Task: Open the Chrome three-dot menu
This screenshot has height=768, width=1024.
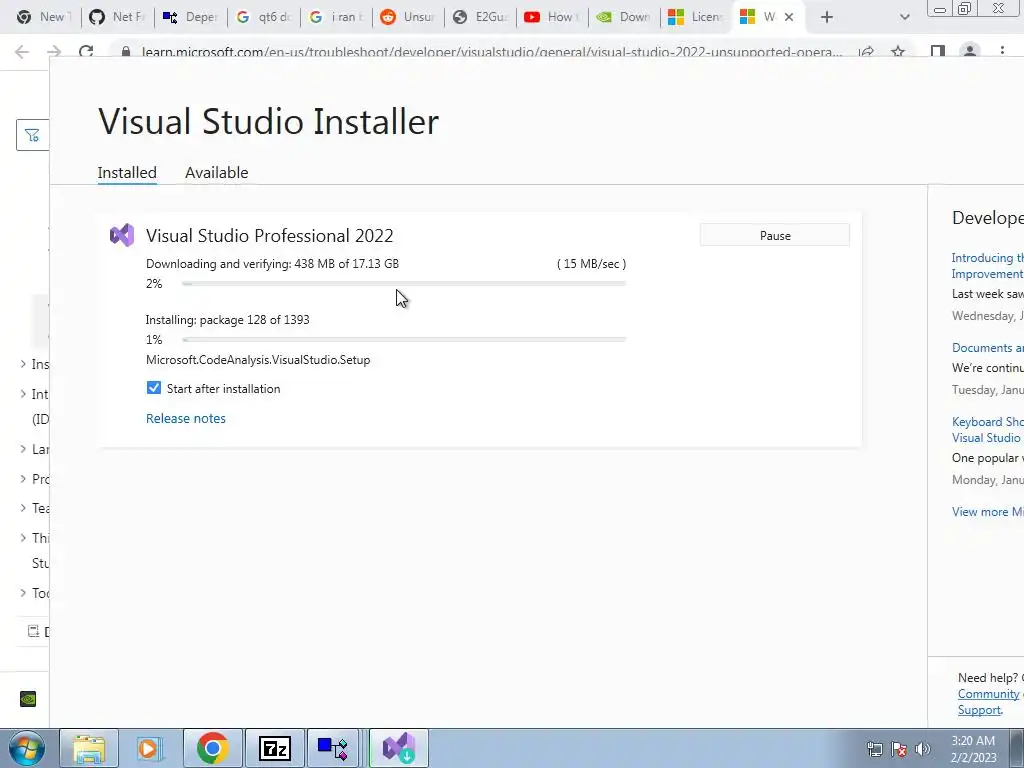Action: pyautogui.click(x=1002, y=52)
